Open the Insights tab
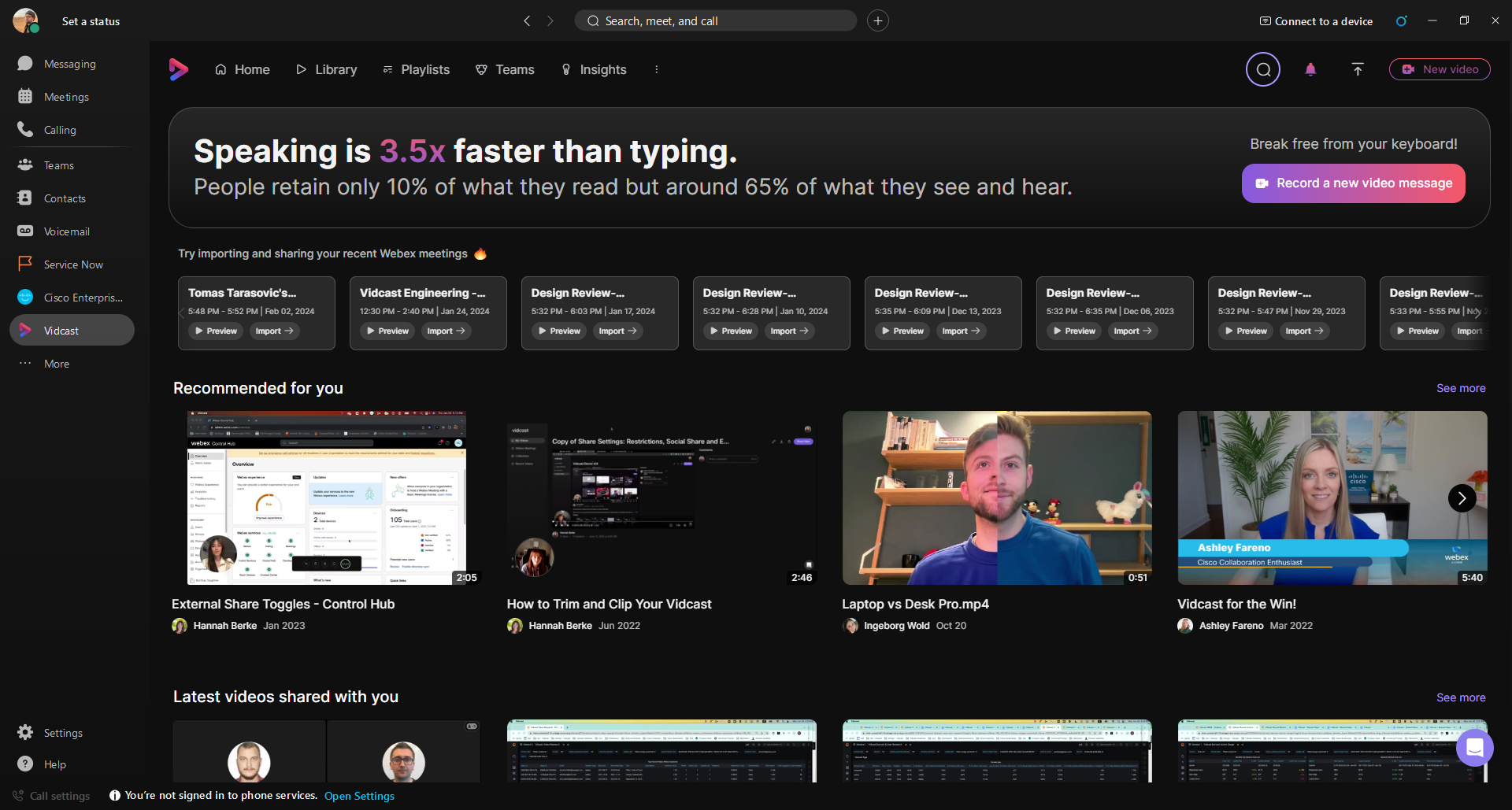Image resolution: width=1512 pixels, height=810 pixels. 594,69
